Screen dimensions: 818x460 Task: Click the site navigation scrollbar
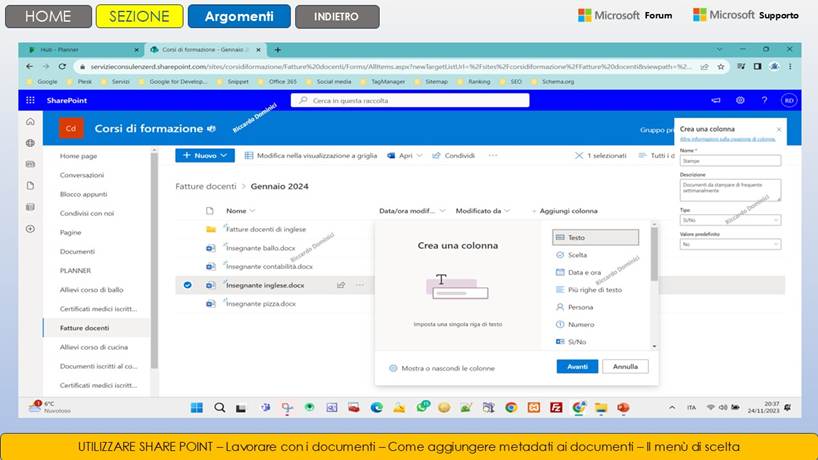(x=154, y=261)
